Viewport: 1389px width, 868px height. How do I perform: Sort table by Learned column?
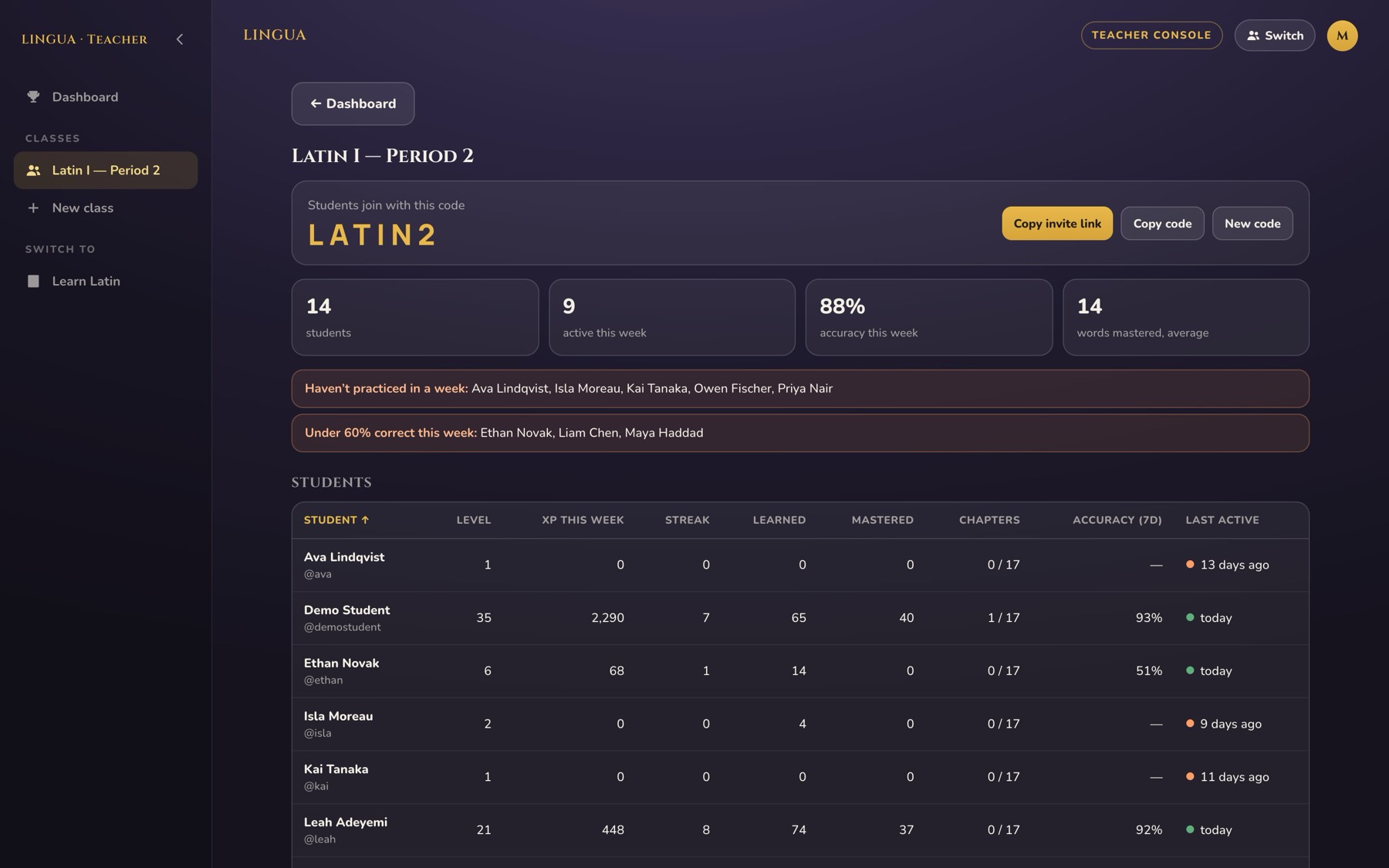tap(779, 520)
